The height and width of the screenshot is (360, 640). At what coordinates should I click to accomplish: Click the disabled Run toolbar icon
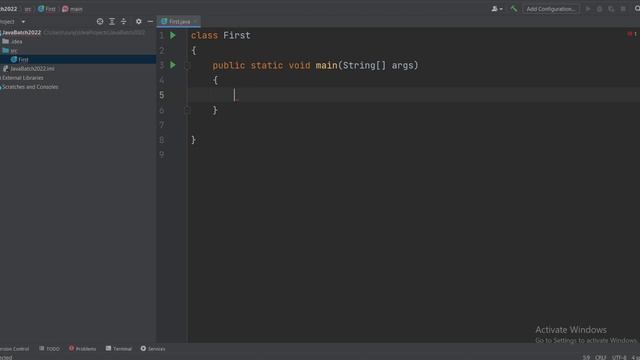pos(588,9)
